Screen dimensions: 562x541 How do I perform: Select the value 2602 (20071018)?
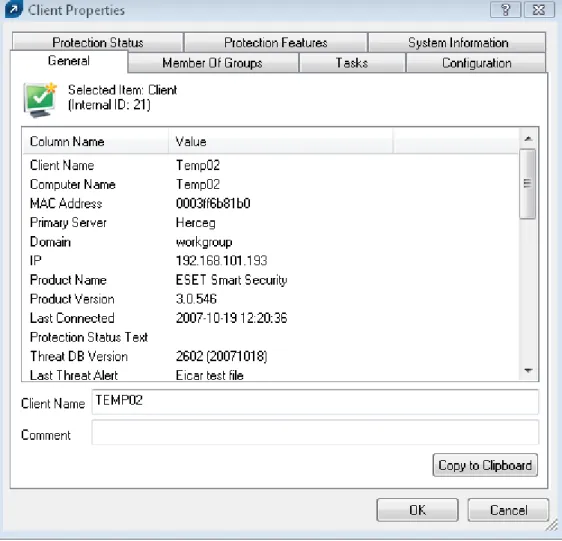coord(222,356)
